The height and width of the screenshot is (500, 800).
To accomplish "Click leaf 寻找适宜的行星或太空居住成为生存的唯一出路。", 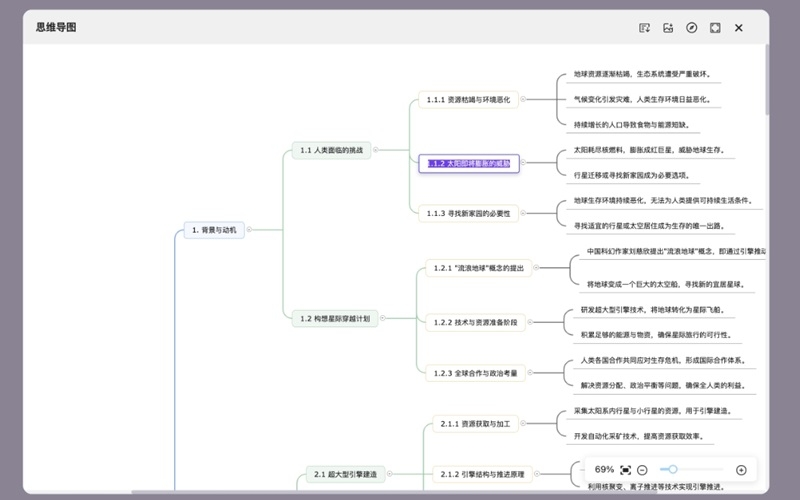I will pos(650,226).
